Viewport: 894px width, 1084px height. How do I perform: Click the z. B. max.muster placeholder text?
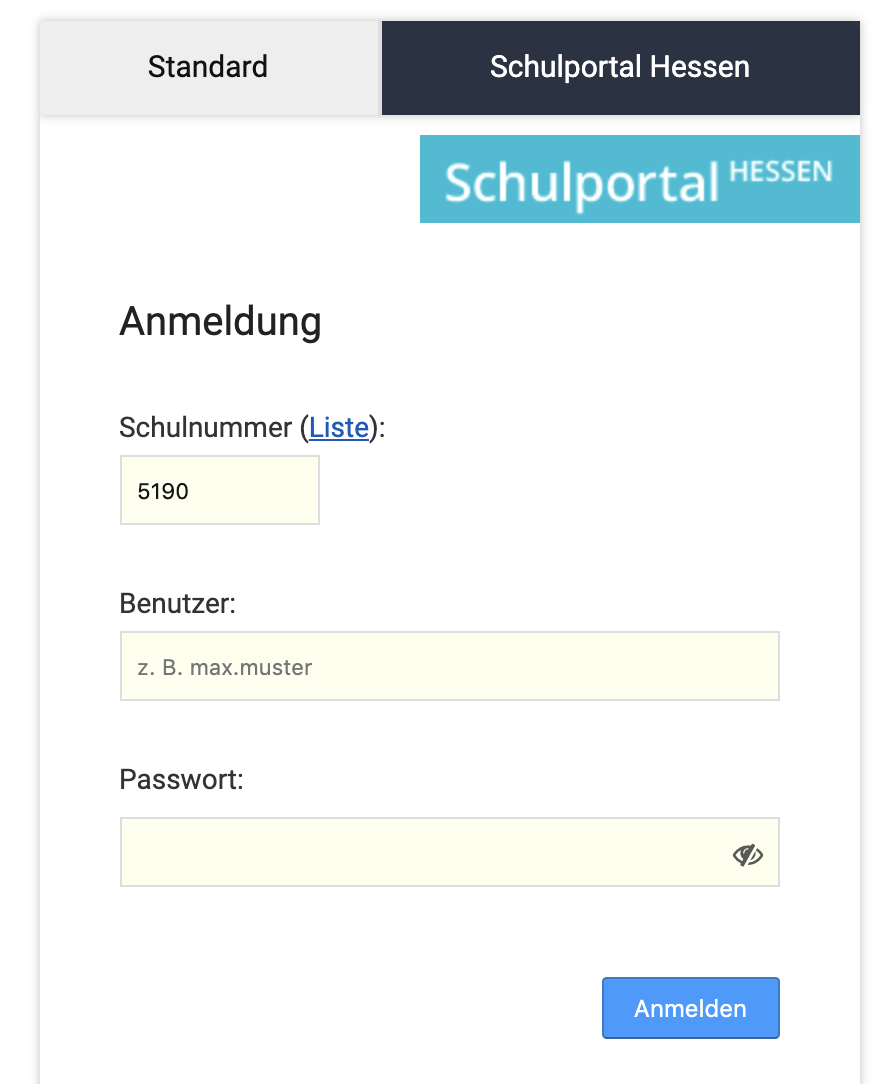224,666
